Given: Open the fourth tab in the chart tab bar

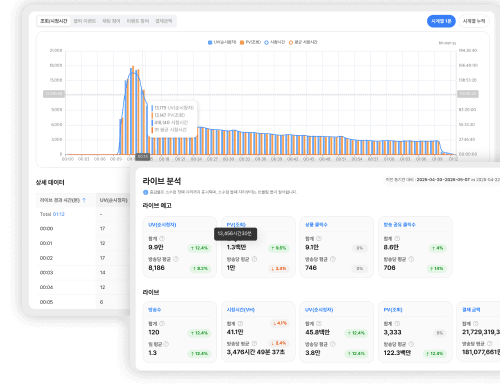Looking at the screenshot, I should click(x=138, y=21).
